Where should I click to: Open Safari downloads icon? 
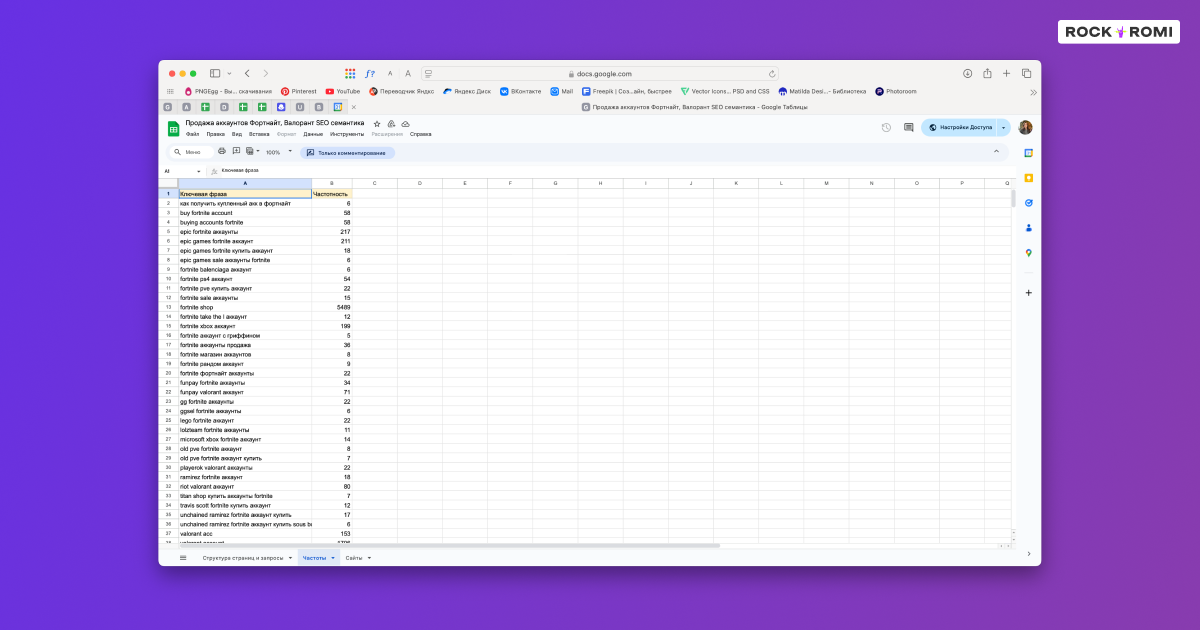pyautogui.click(x=967, y=73)
